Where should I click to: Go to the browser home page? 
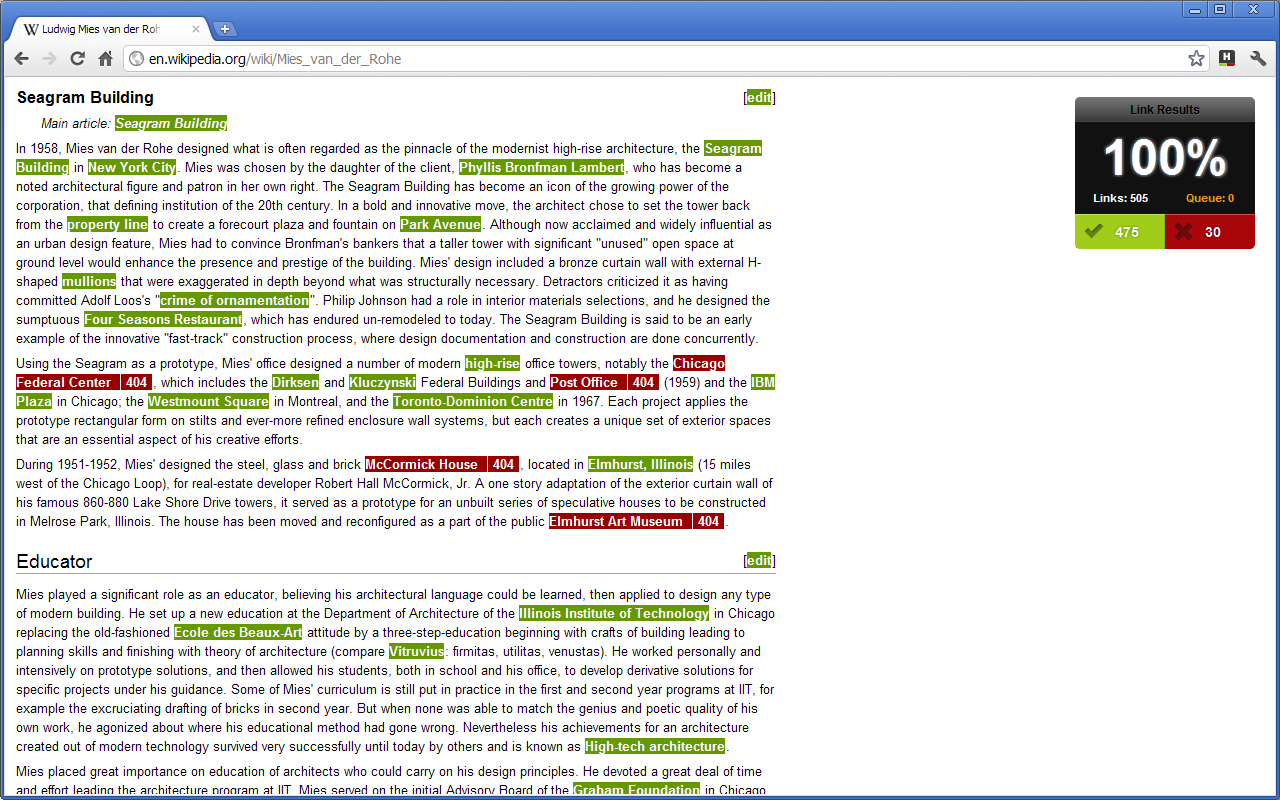105,59
